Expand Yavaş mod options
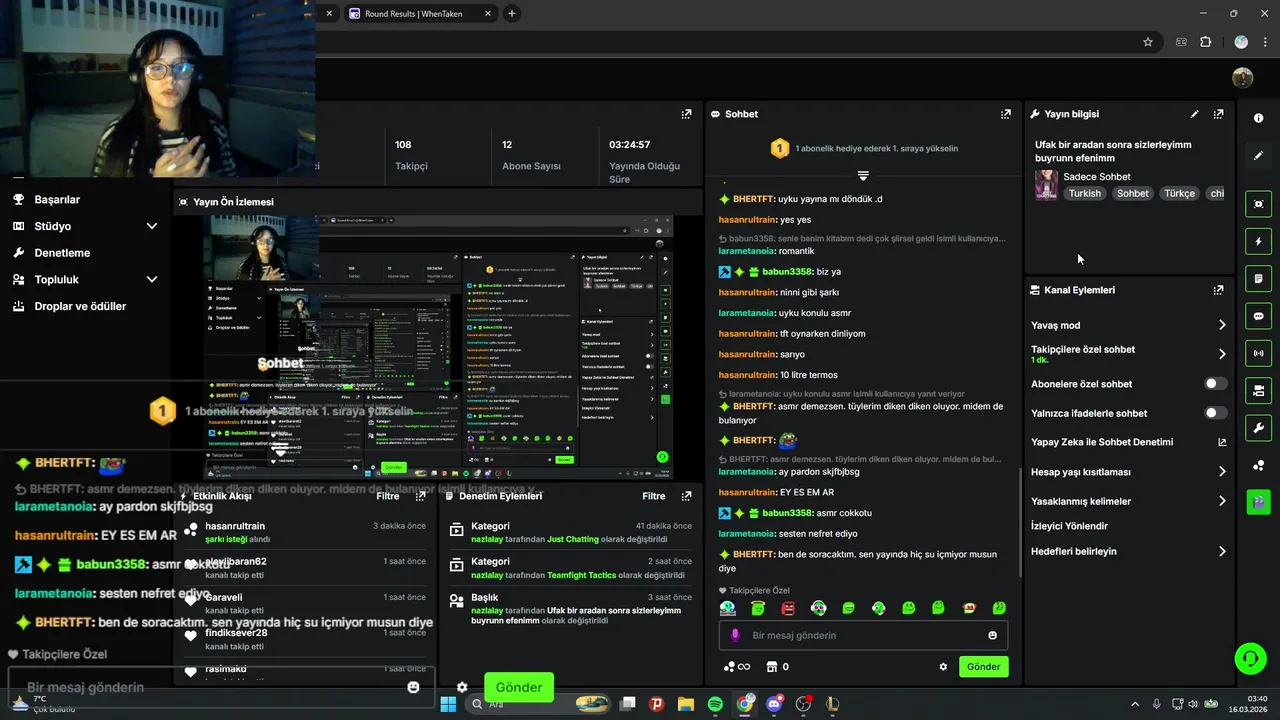 (x=1222, y=325)
